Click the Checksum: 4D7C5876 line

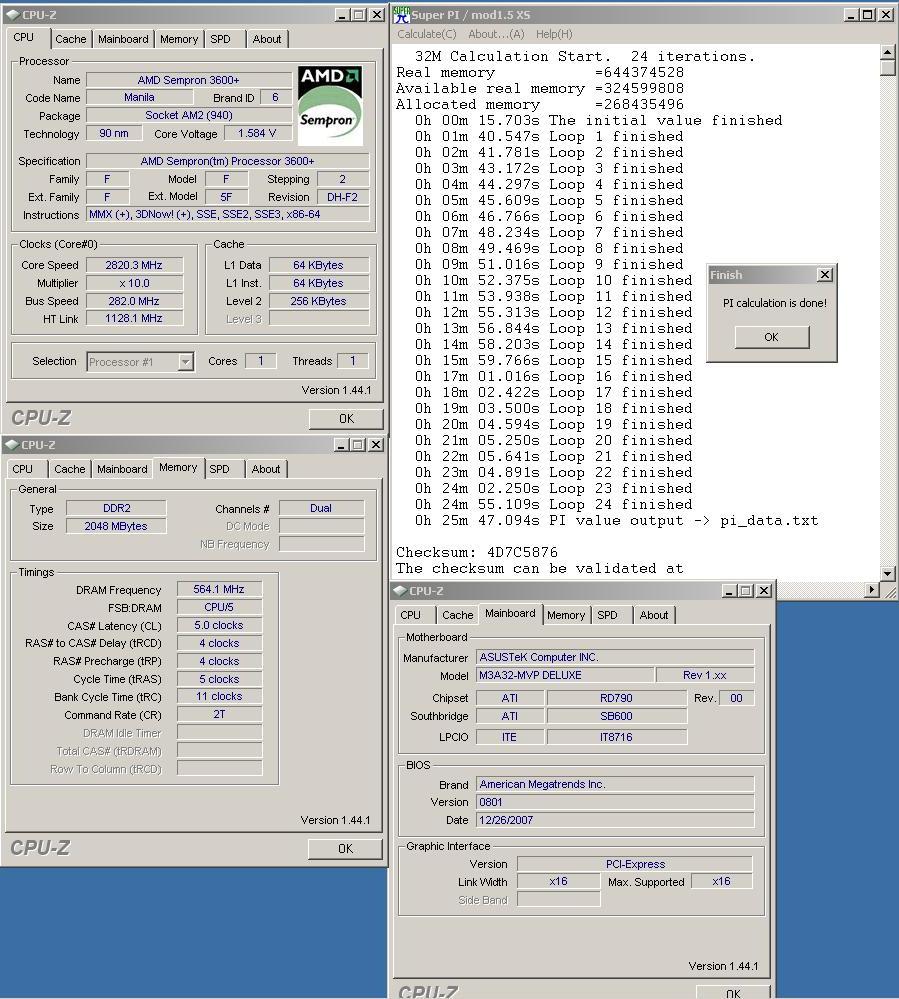[477, 552]
